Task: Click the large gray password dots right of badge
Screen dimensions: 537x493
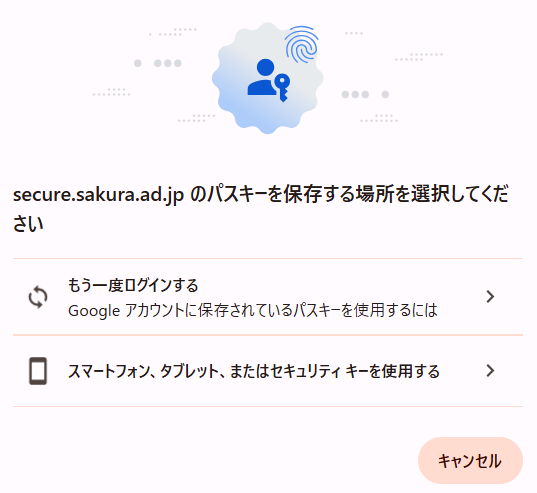Action: 365,94
